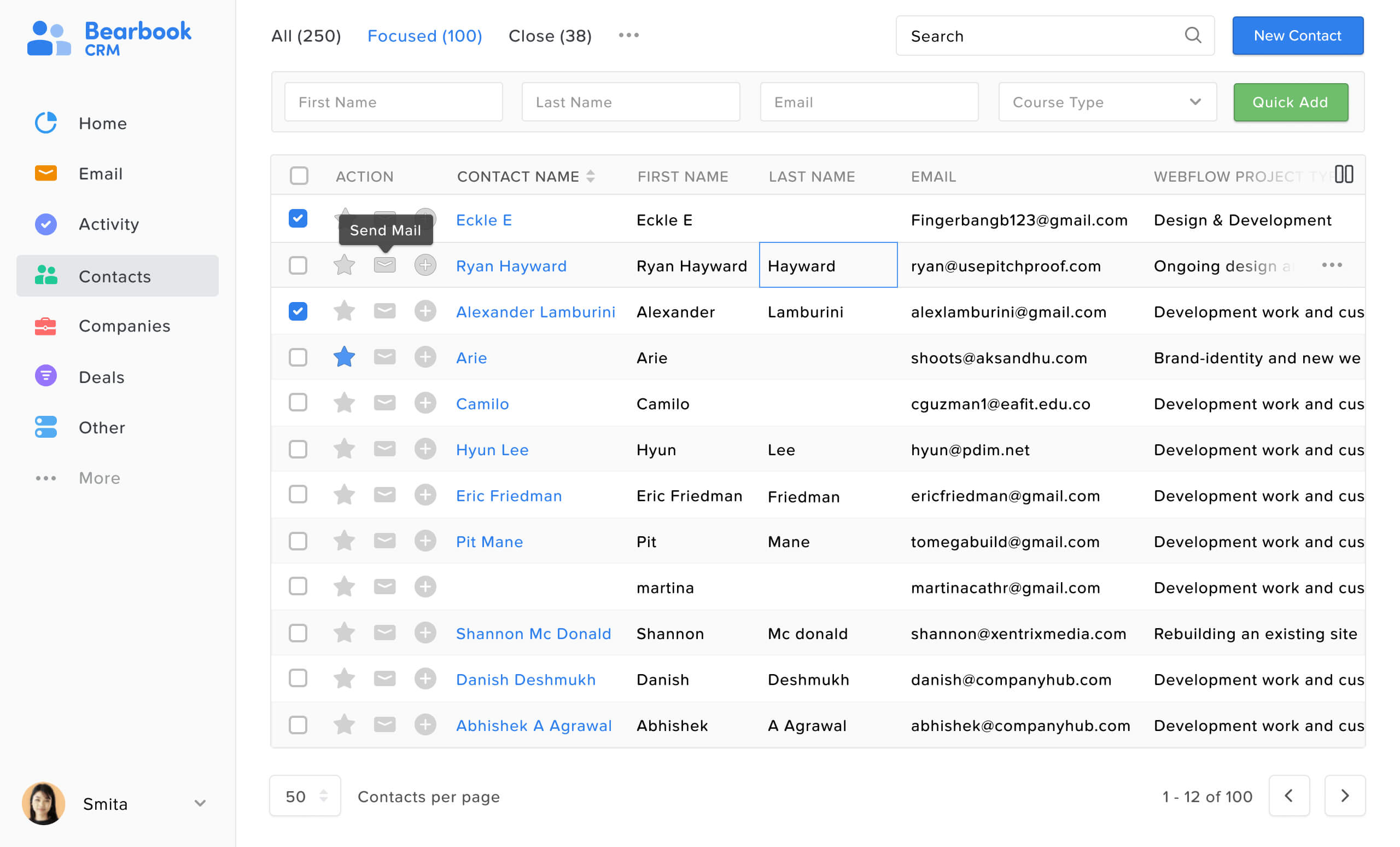Click the mail icon for Shannon Mc Donald
Viewport: 1400px width, 847px height.
coord(385,634)
